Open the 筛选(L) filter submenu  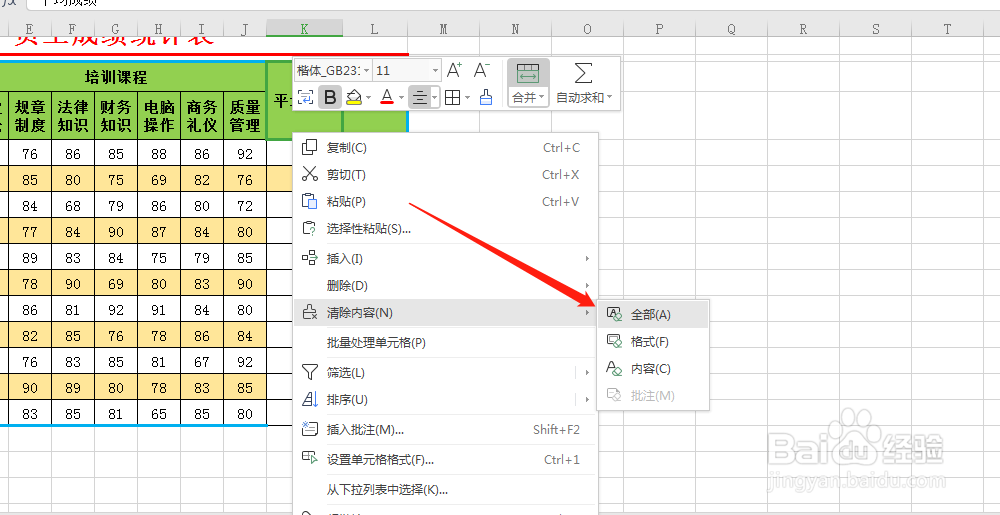445,372
